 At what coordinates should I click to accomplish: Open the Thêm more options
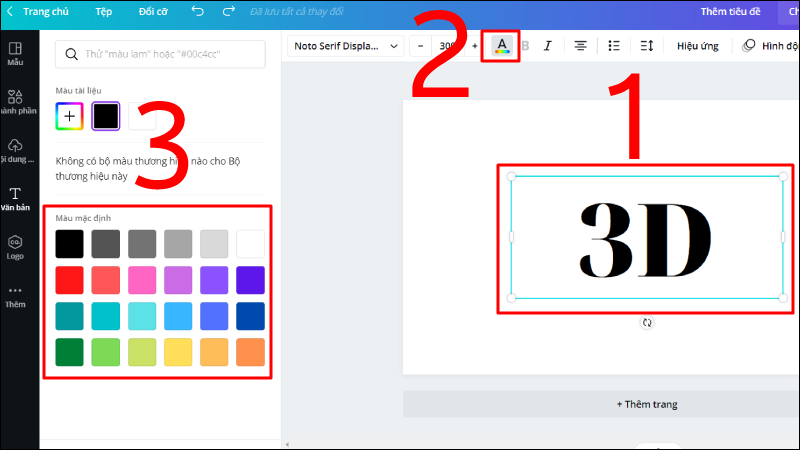[x=15, y=296]
